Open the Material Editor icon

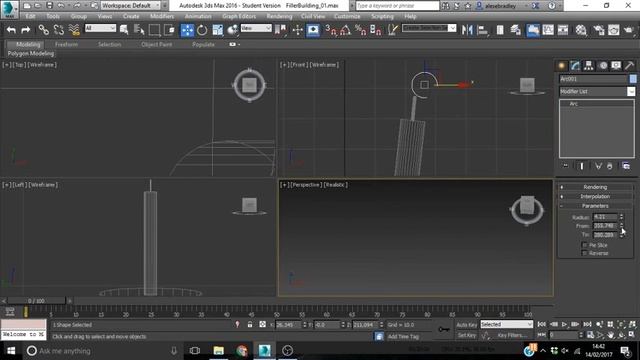click(581, 30)
